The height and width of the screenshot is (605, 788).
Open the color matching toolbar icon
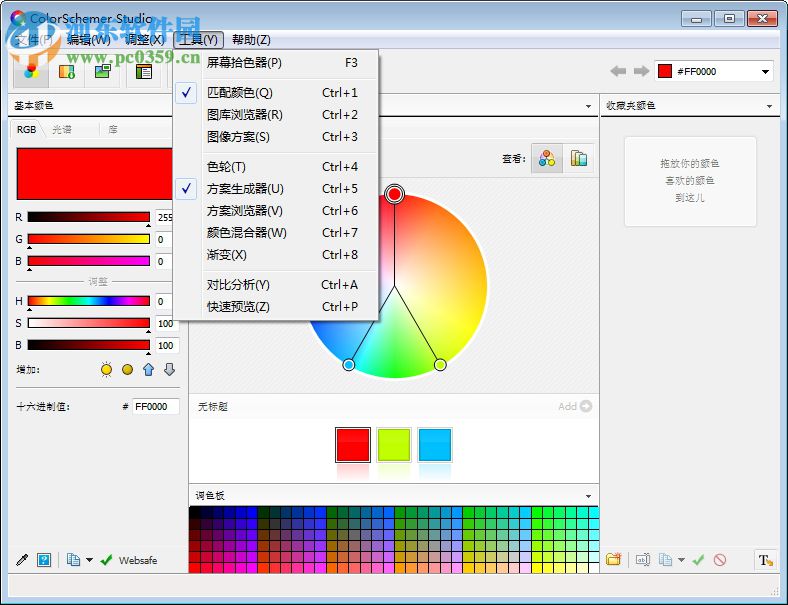pos(31,71)
